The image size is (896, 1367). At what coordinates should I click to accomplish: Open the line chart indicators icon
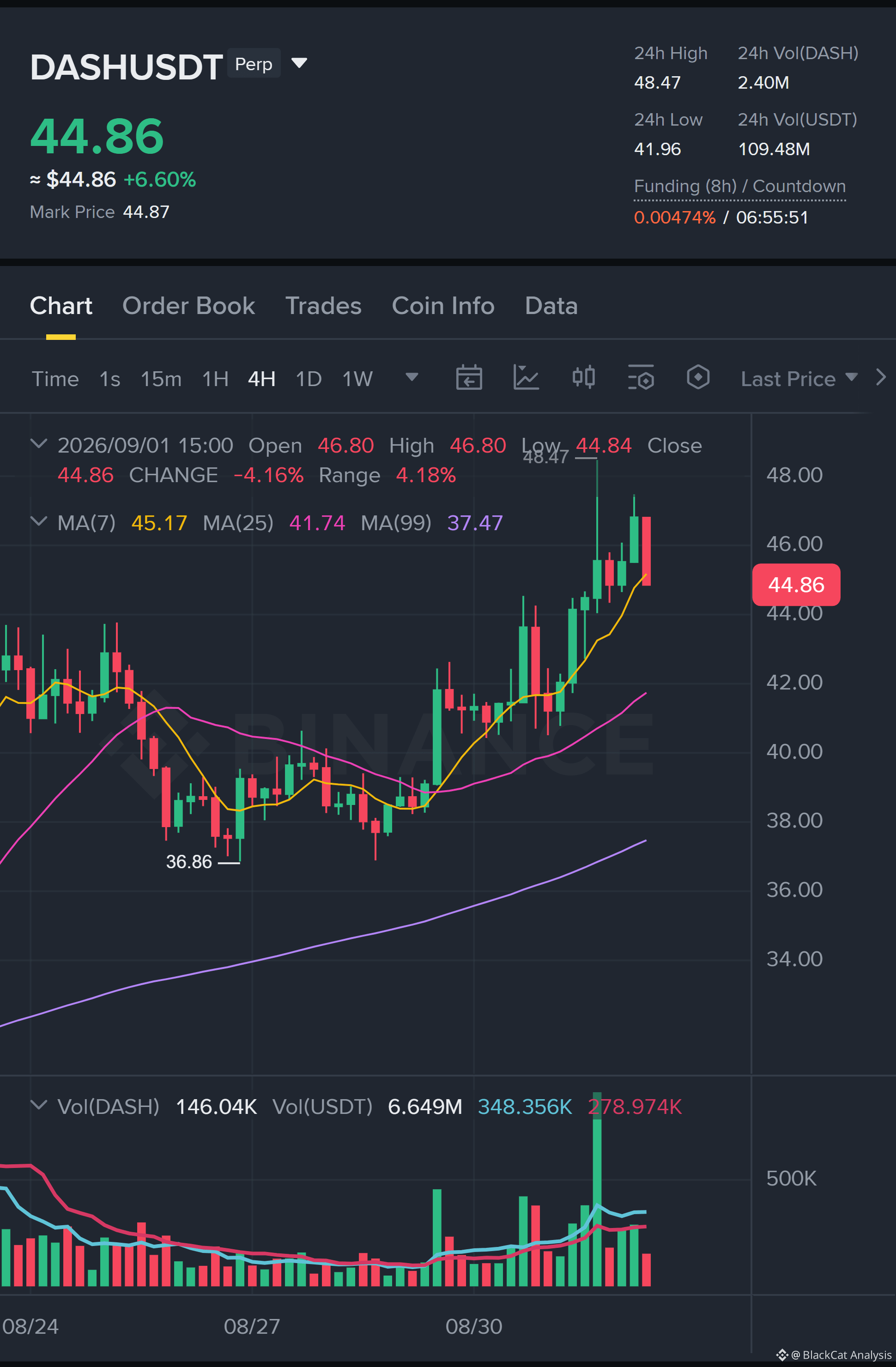pos(526,377)
